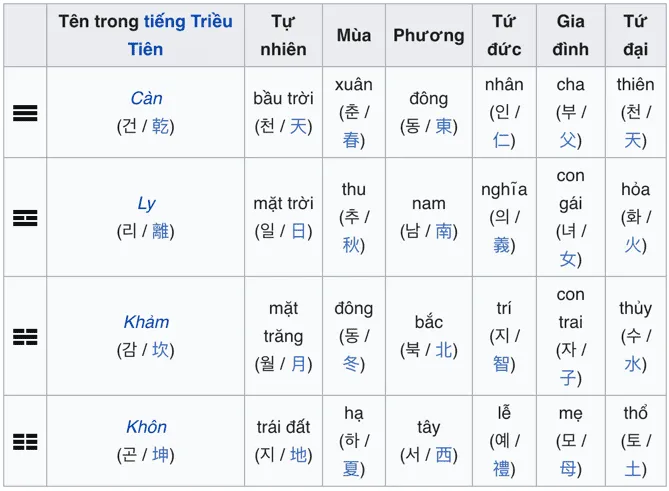Click the Ly trigram icon
The image size is (669, 491).
pos(25,218)
